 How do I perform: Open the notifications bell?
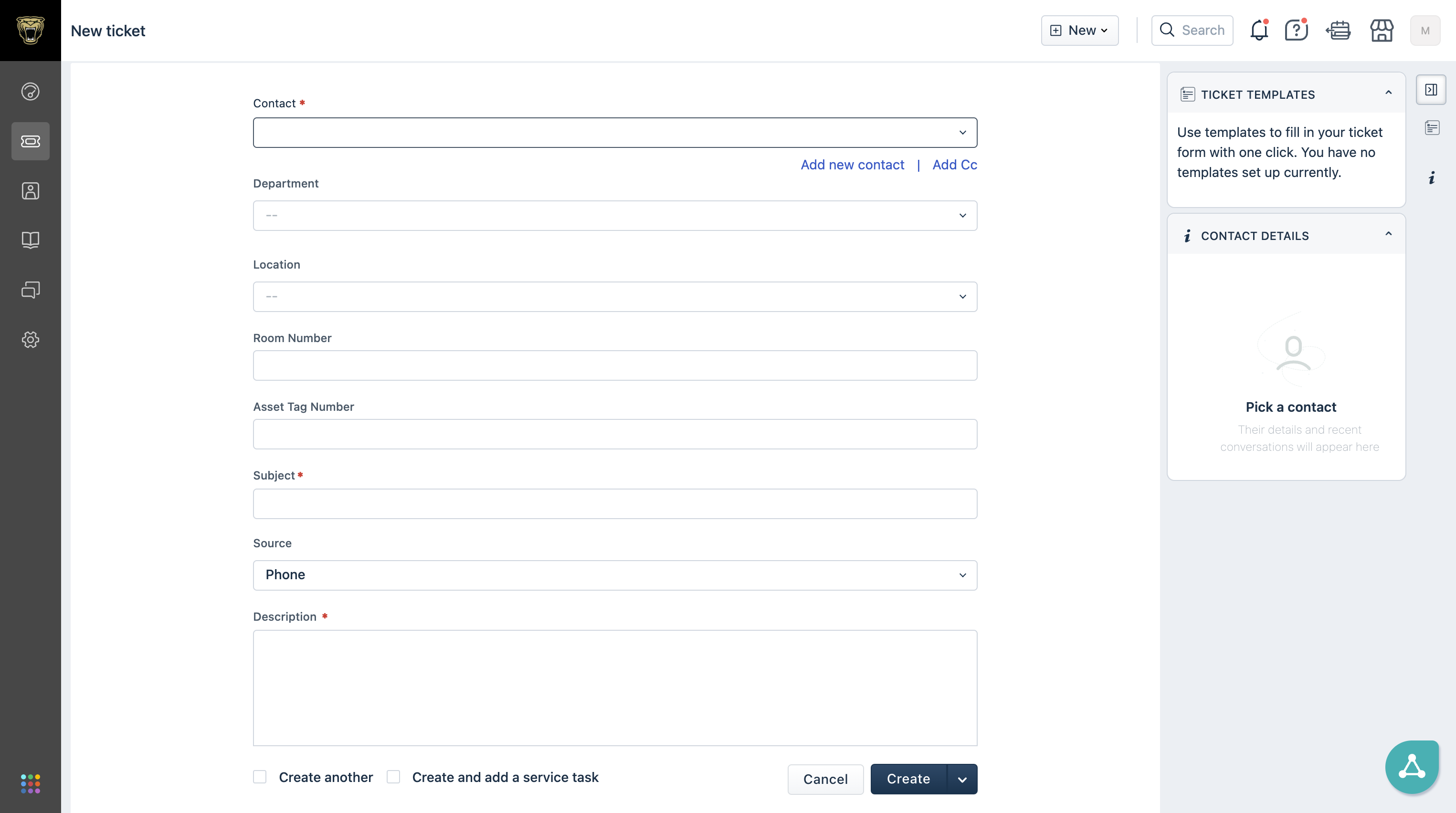[1259, 31]
